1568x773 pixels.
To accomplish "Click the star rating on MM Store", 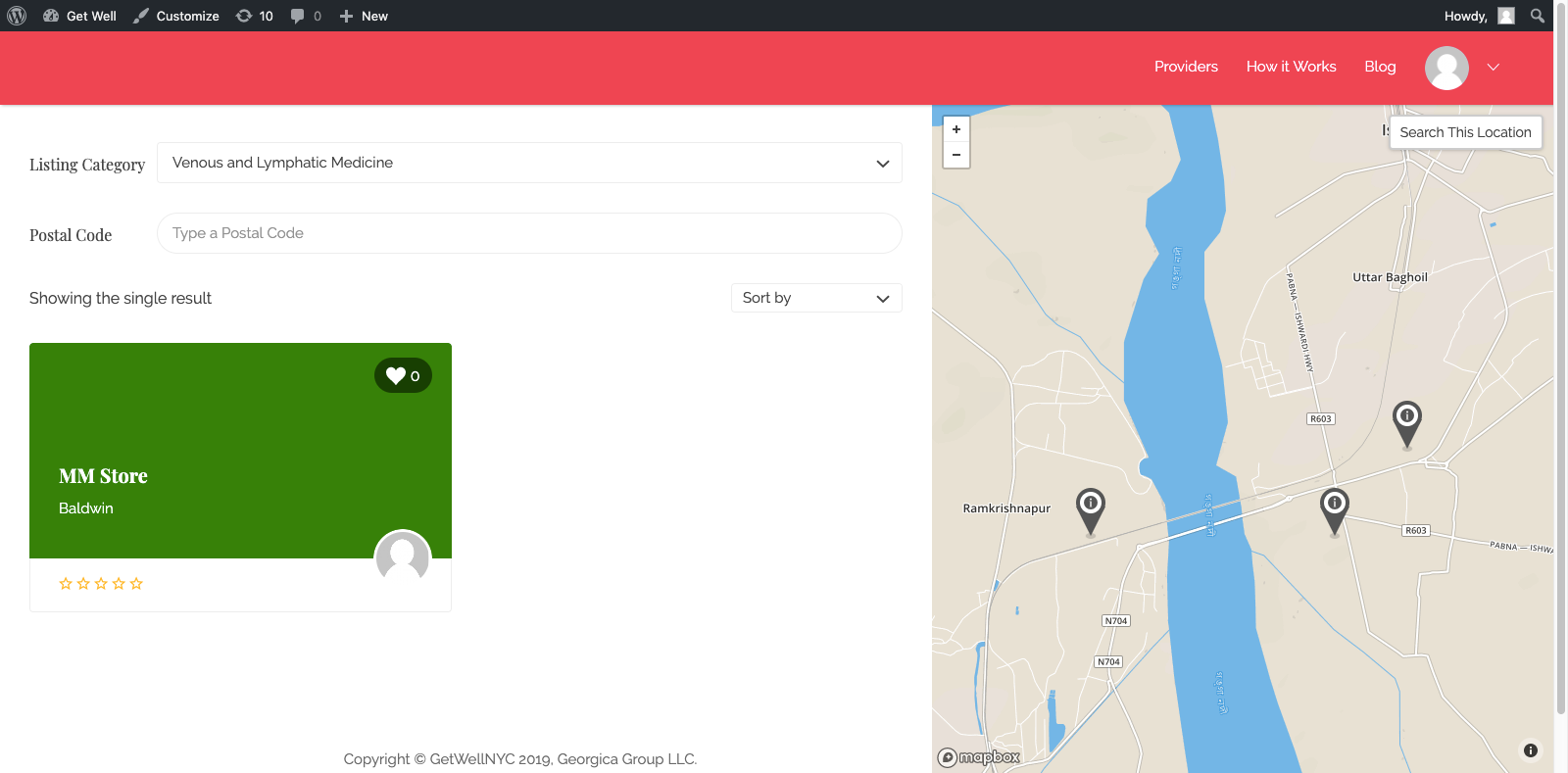I will point(101,584).
